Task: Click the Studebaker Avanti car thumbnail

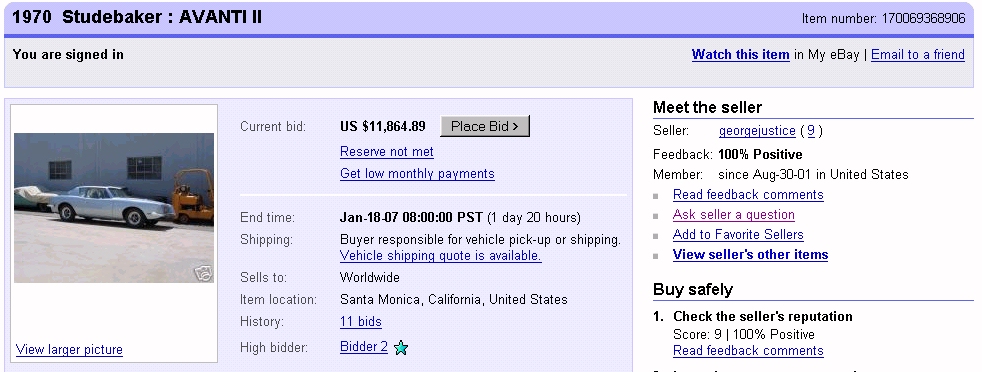Action: click(114, 207)
